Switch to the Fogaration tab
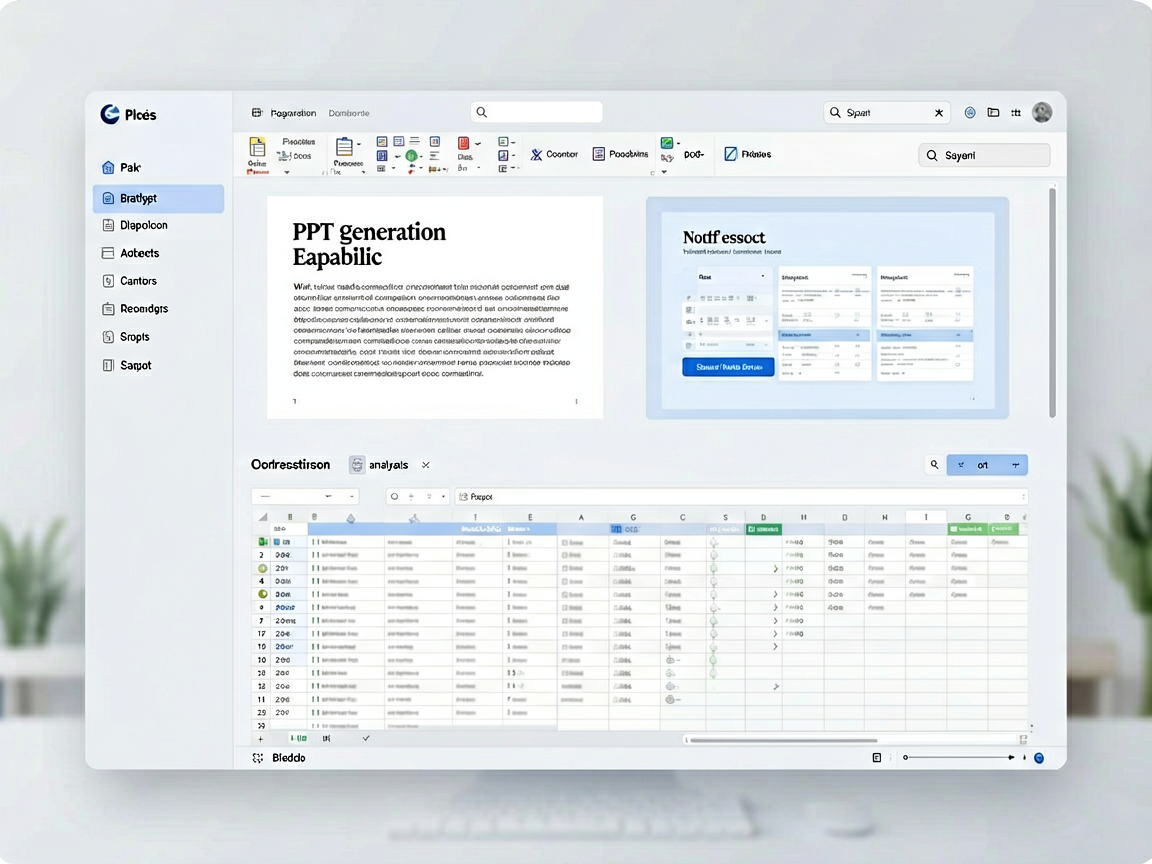The image size is (1152, 864). [284, 113]
